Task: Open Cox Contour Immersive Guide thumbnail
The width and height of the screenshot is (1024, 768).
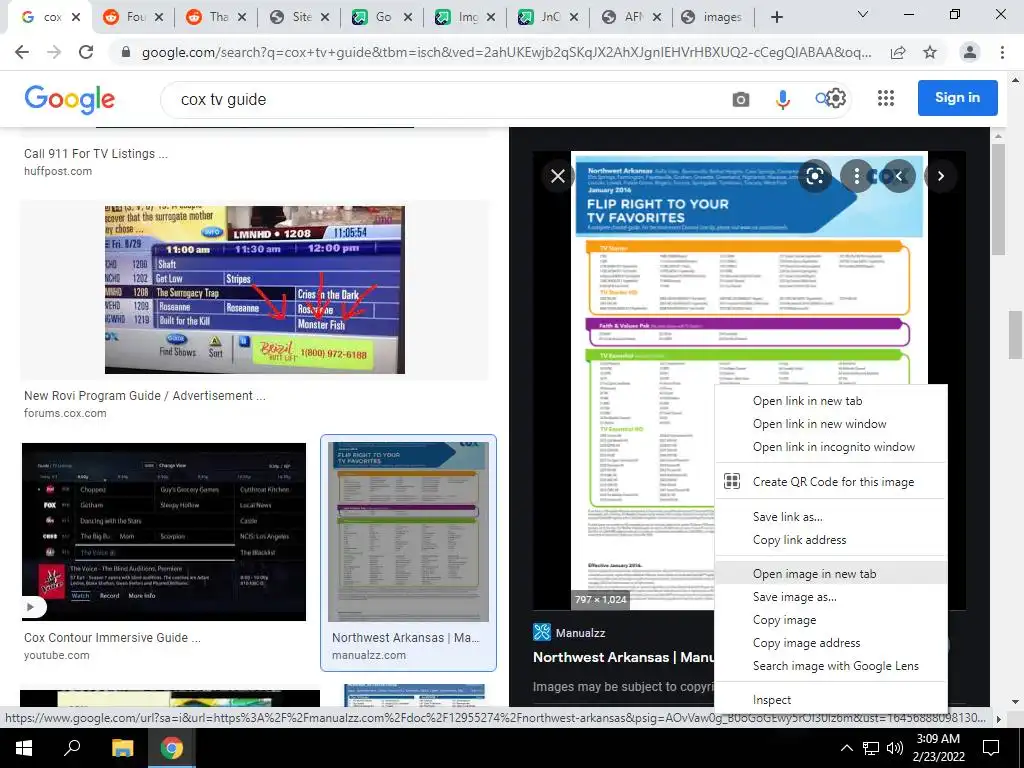Action: 164,532
